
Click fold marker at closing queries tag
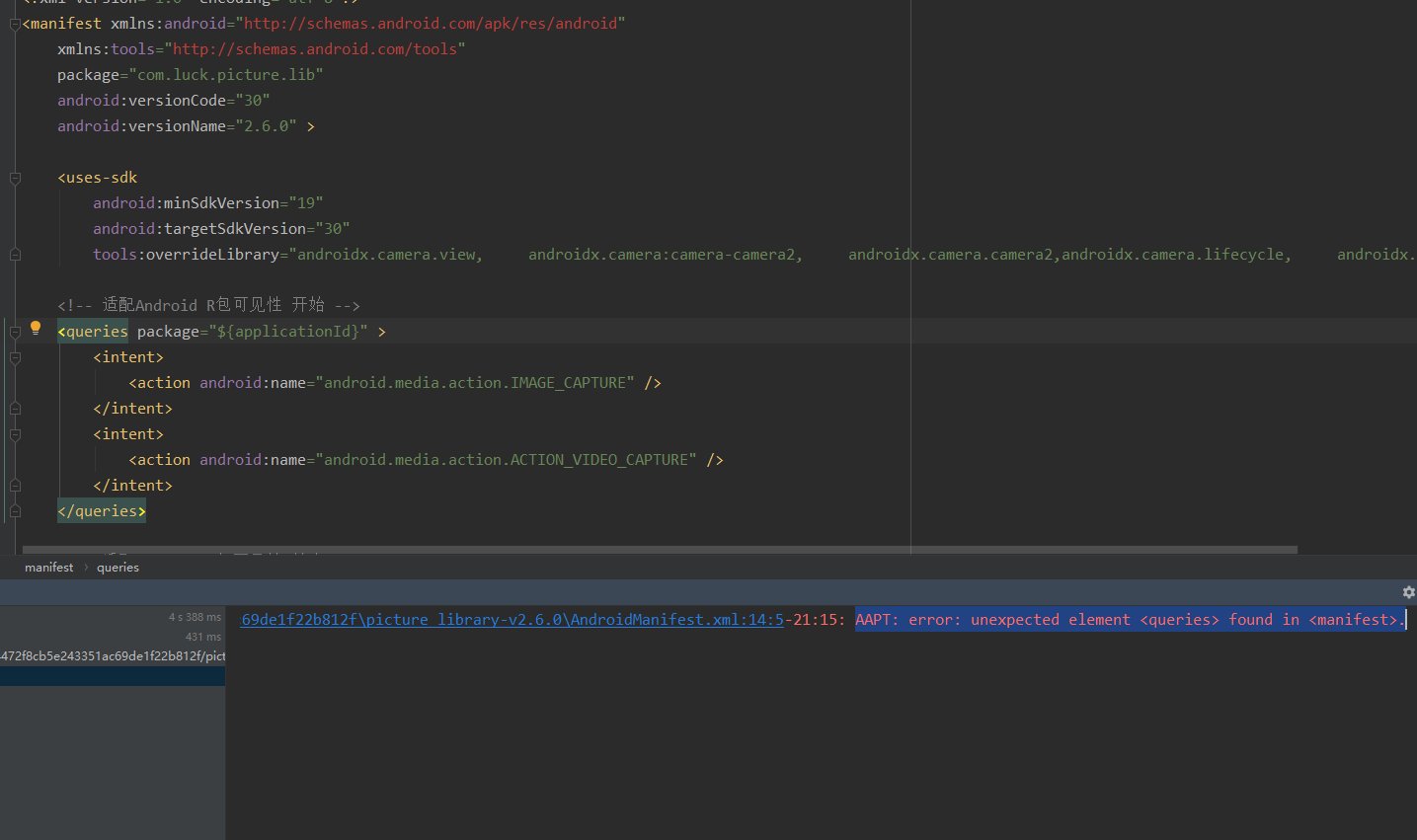[15, 511]
